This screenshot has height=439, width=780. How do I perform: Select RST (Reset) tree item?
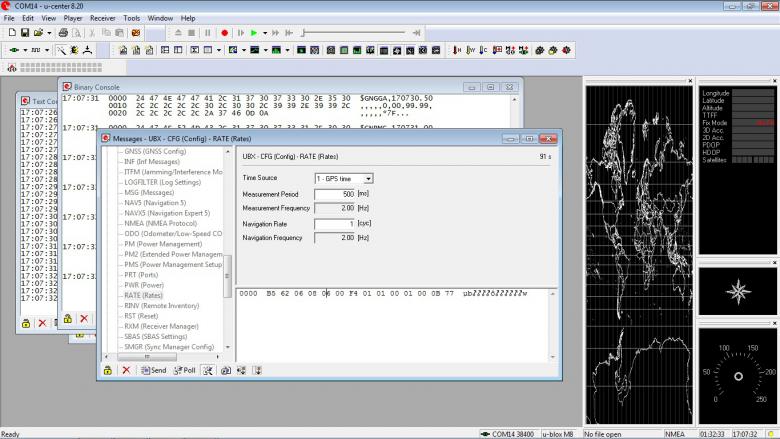141,316
